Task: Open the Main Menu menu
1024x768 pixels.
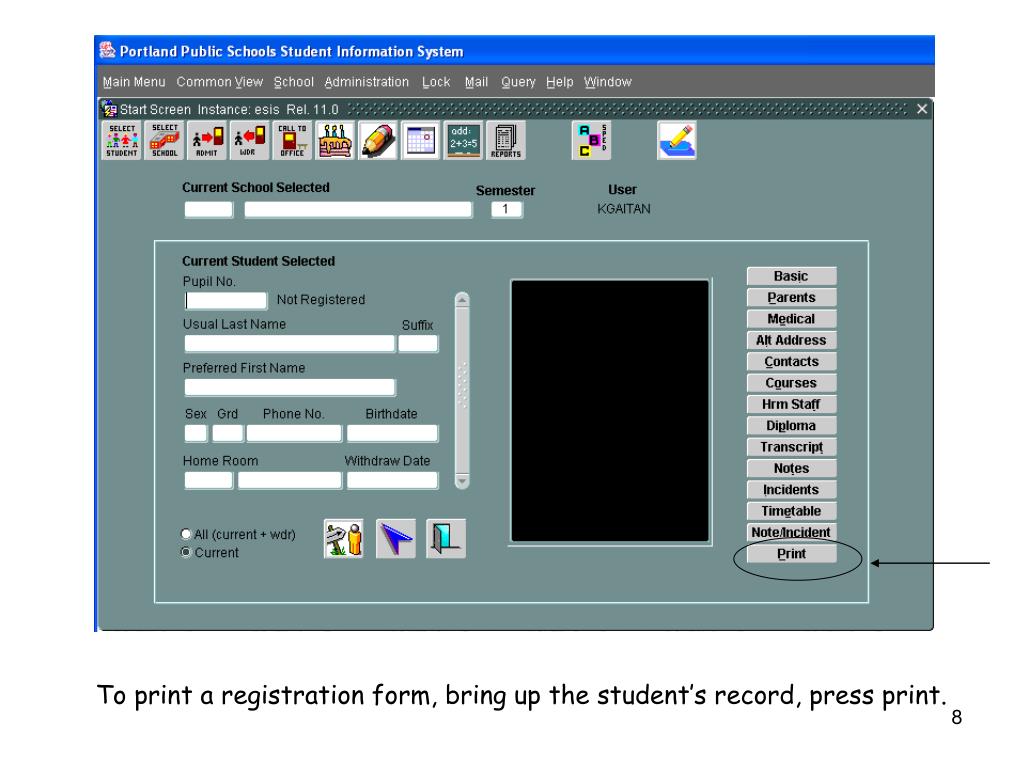Action: (x=134, y=82)
